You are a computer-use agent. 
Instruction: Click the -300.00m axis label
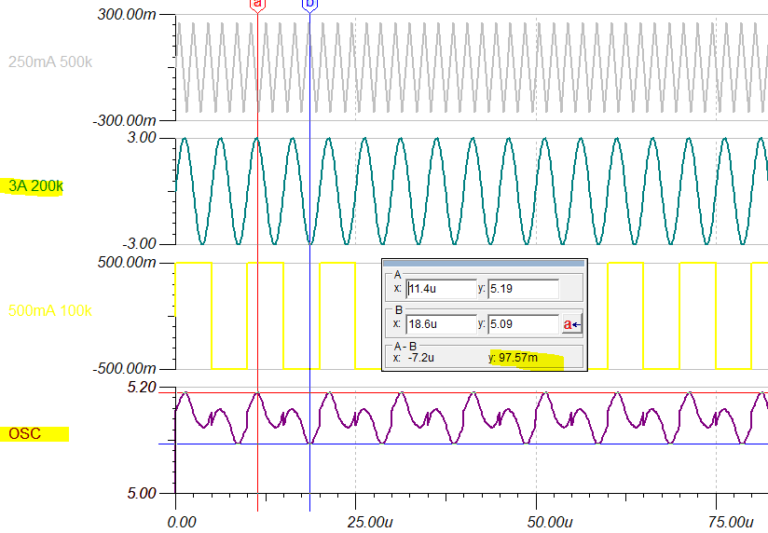(x=124, y=120)
